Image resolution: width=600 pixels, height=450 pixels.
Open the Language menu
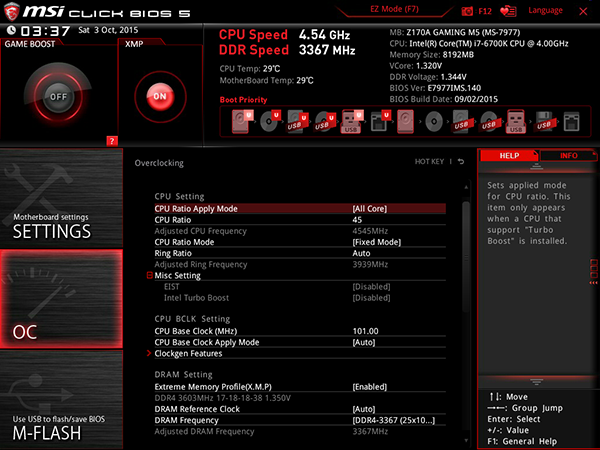[545, 10]
